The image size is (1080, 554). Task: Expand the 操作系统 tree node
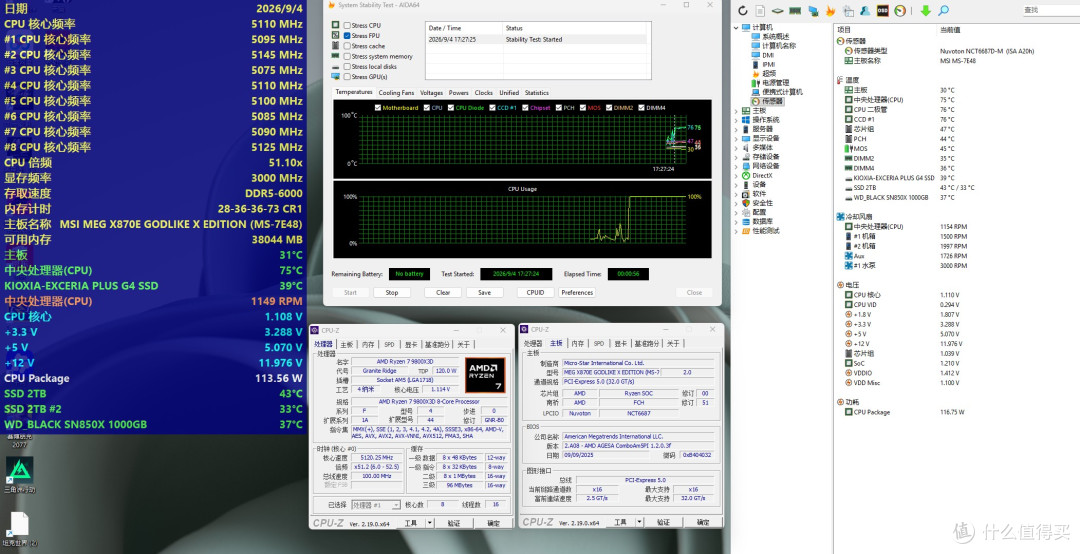pyautogui.click(x=736, y=120)
